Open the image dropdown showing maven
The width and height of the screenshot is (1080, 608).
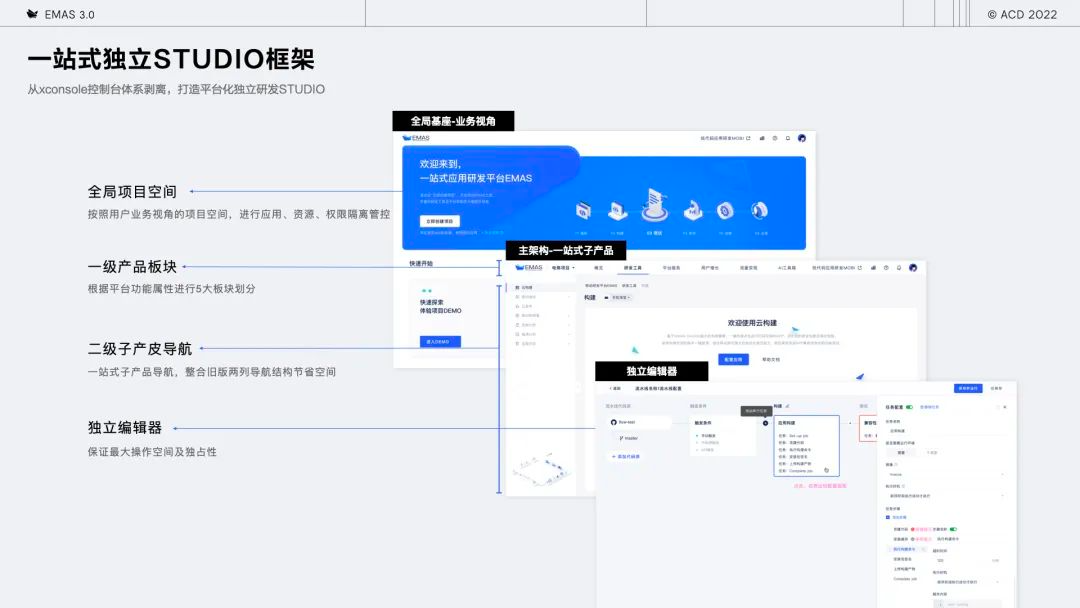pos(945,474)
